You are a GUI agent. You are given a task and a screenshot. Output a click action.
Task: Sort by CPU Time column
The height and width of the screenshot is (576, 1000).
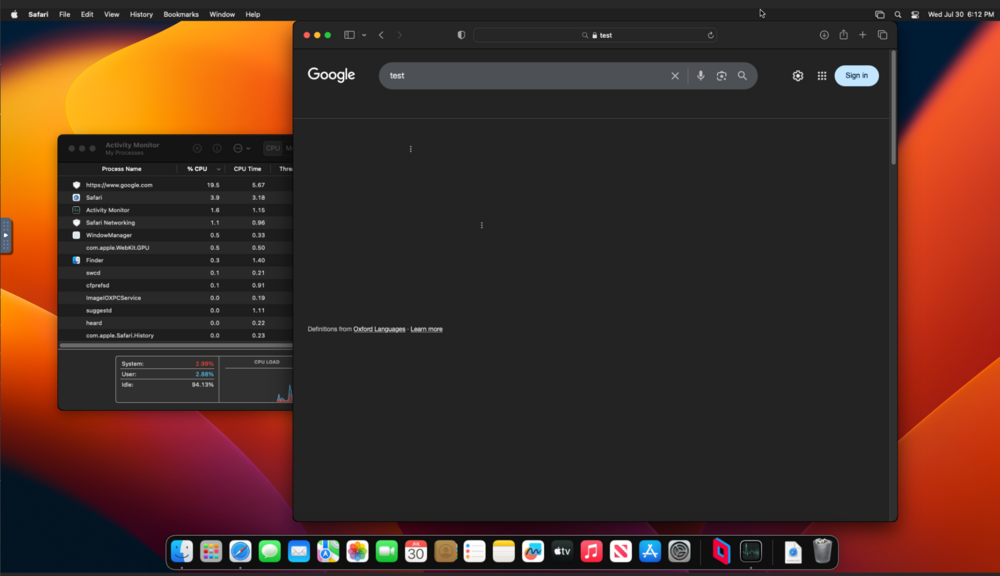[247, 169]
